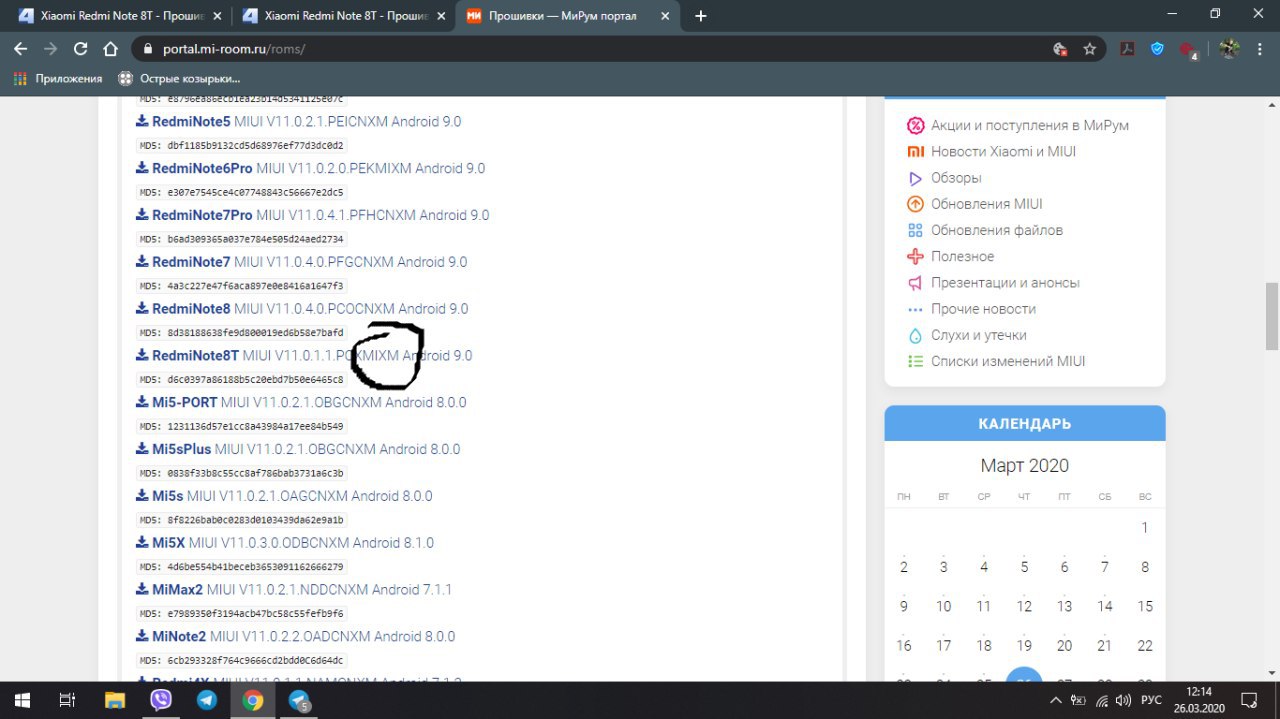1280x719 pixels.
Task: Download RedmiNote8T MIUI V11.0.1.1 firmware
Action: pyautogui.click(x=304, y=355)
